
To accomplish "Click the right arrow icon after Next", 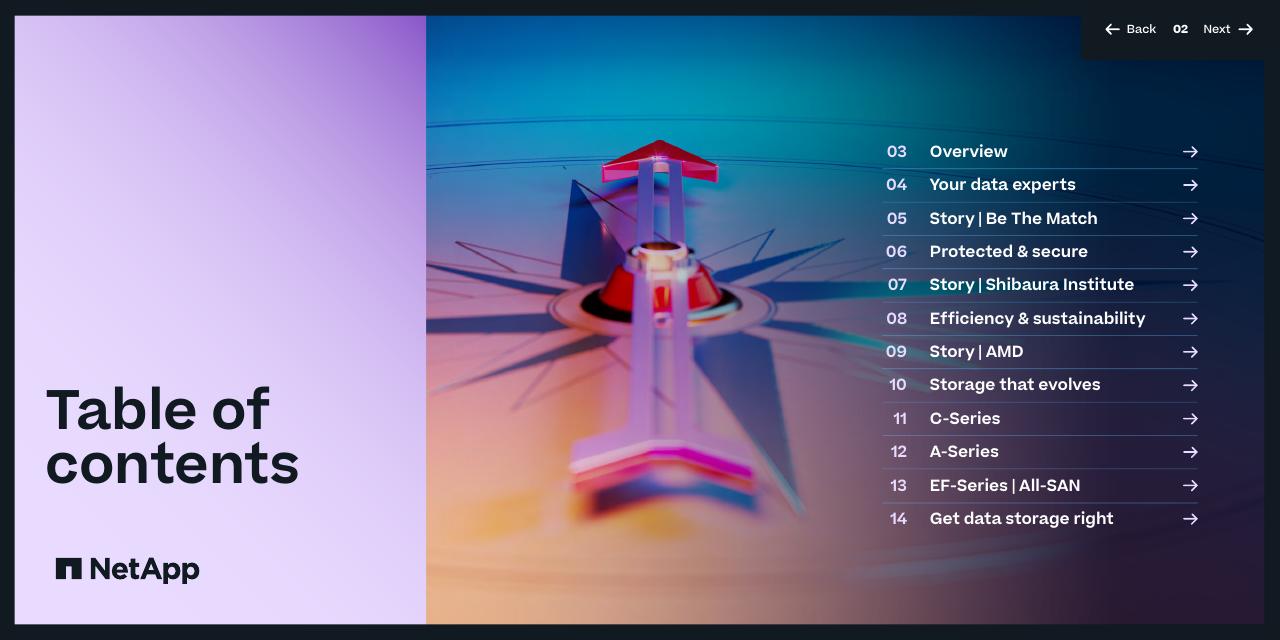I will [1245, 29].
